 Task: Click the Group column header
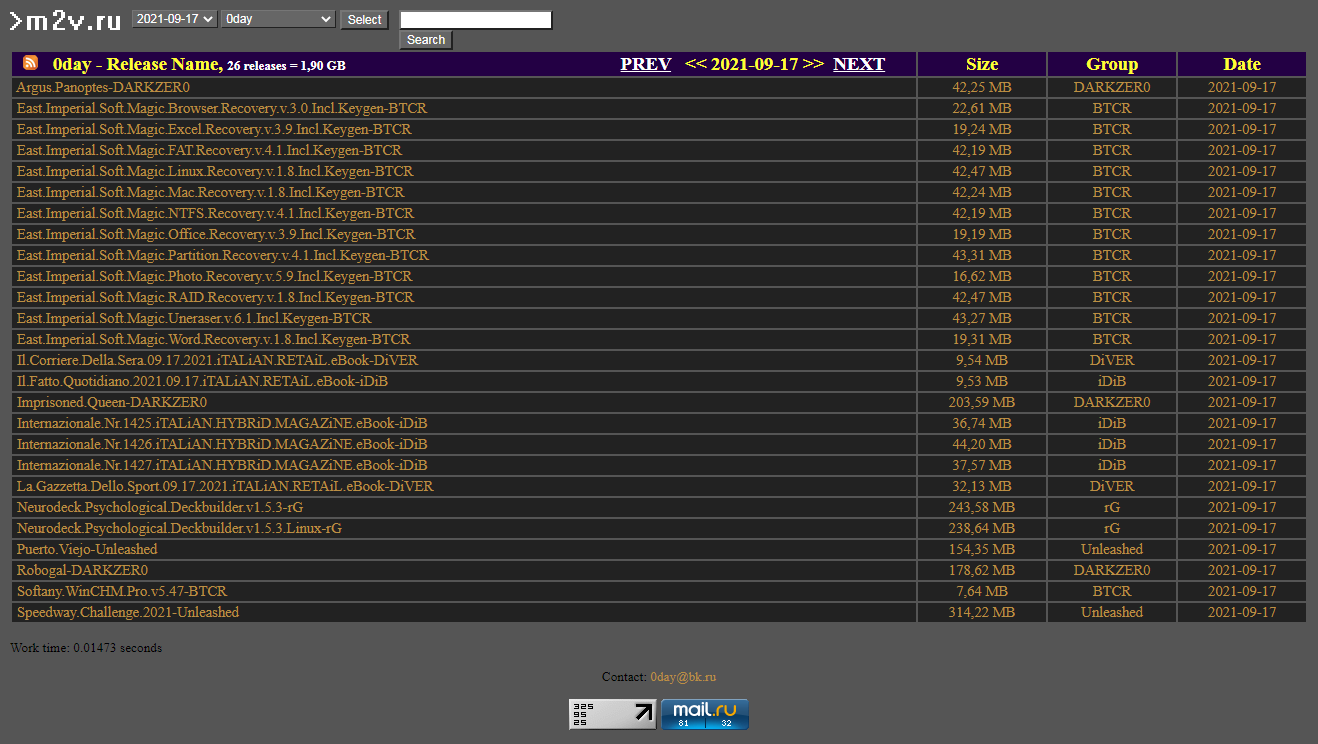(x=1112, y=64)
